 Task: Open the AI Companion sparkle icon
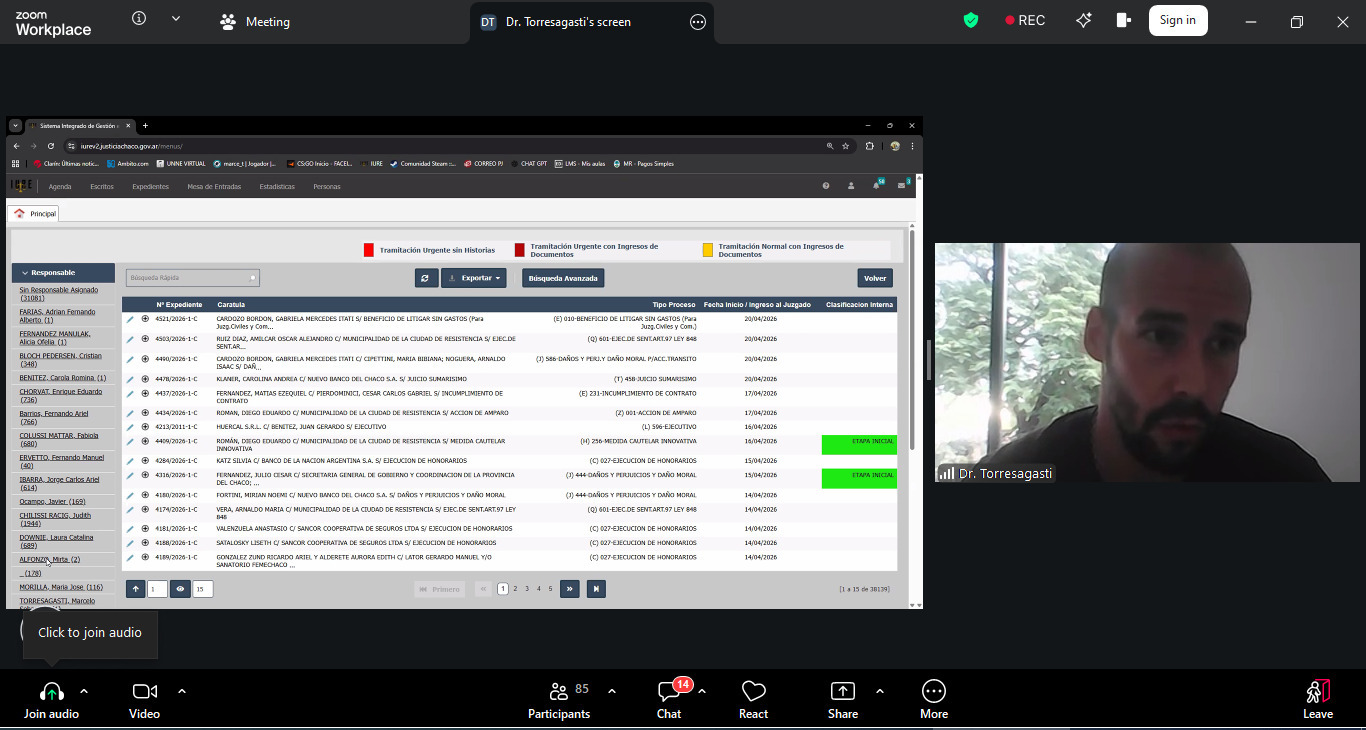(1084, 20)
